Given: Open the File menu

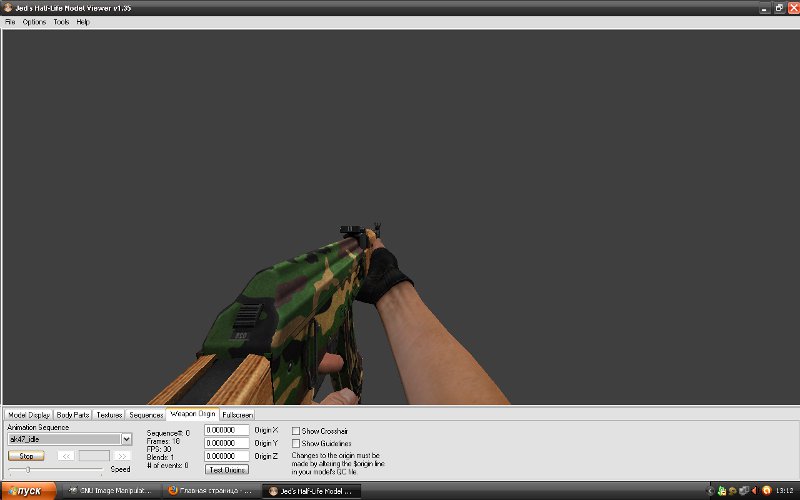Looking at the screenshot, I should click(10, 22).
